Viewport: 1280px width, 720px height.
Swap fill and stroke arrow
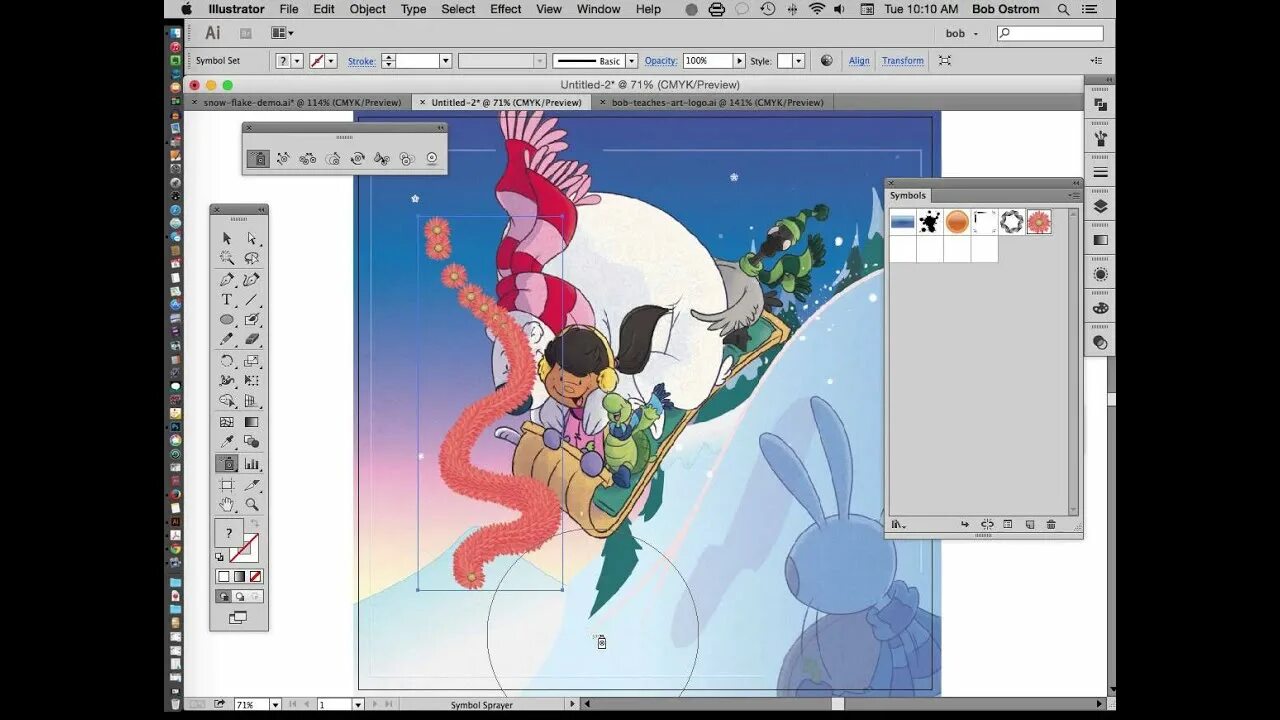[254, 522]
